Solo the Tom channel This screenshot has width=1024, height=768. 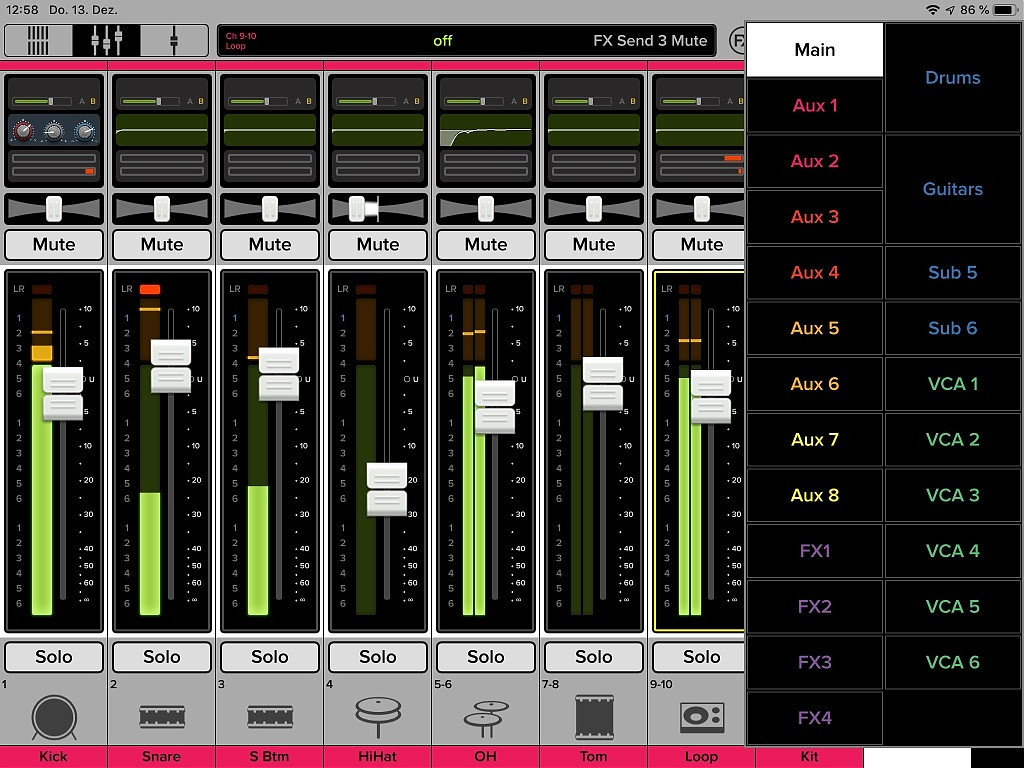594,657
